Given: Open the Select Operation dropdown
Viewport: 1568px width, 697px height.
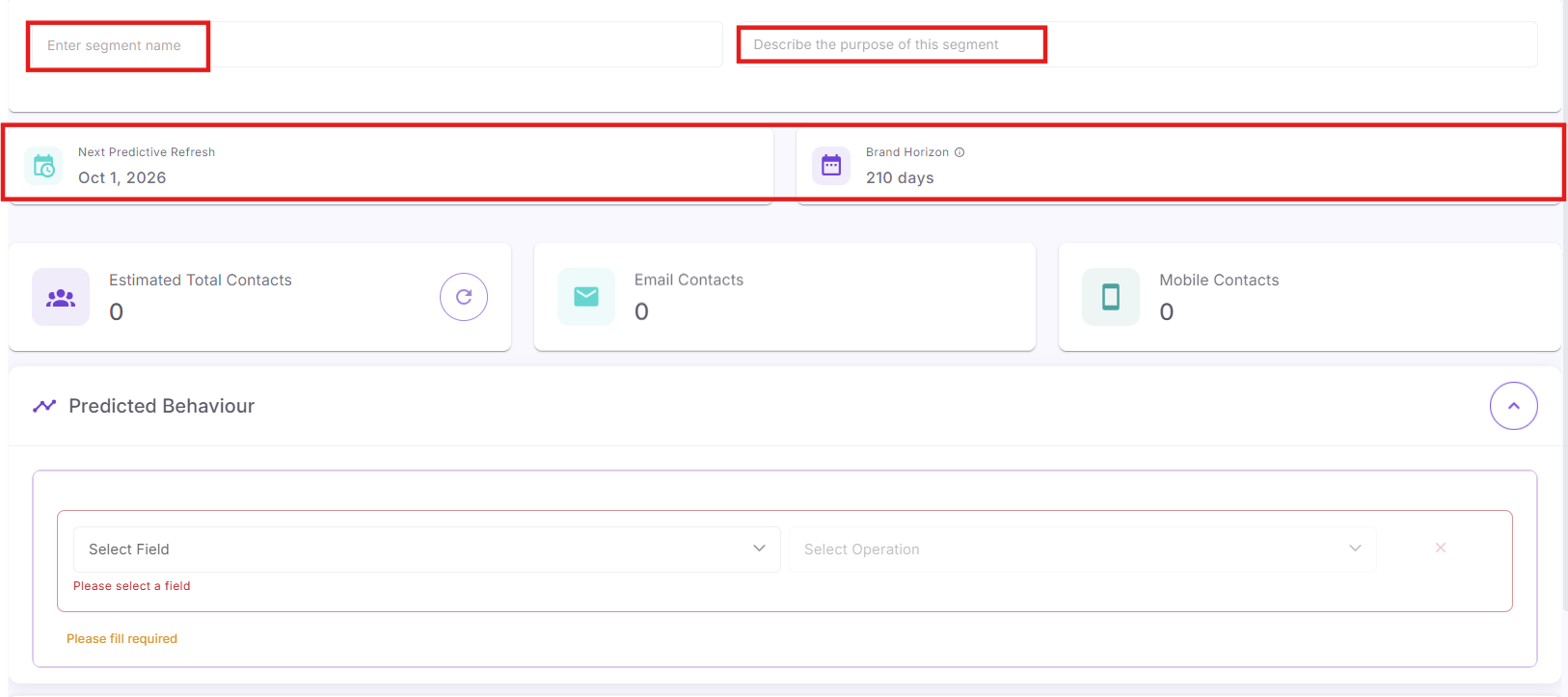Looking at the screenshot, I should [x=1083, y=550].
